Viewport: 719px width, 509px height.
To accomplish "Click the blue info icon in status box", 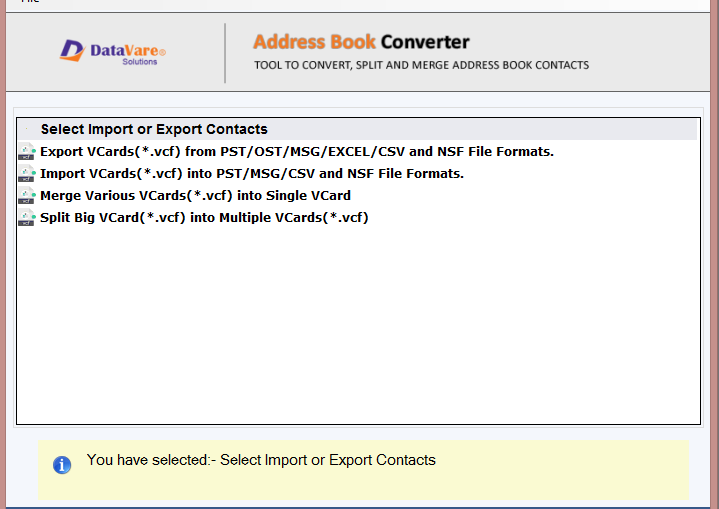I will (62, 465).
